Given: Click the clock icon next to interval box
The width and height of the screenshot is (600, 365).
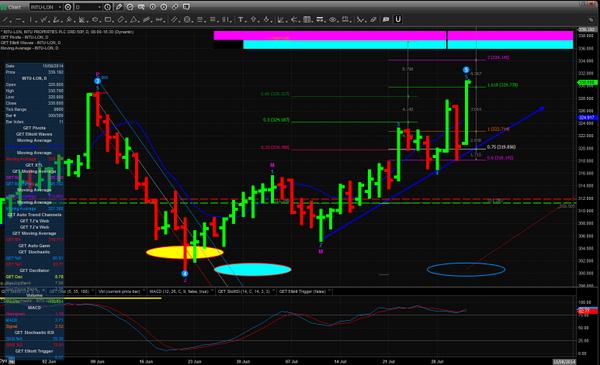Looking at the screenshot, I should (x=108, y=7).
